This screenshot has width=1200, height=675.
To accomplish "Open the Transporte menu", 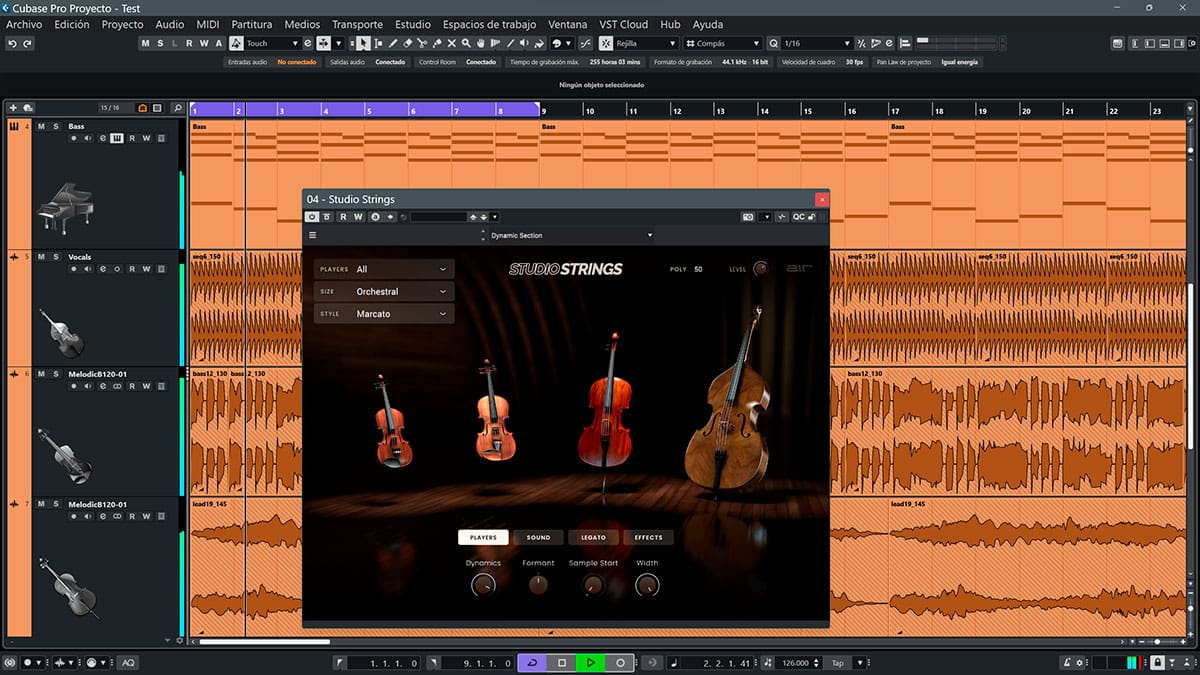I will (357, 24).
